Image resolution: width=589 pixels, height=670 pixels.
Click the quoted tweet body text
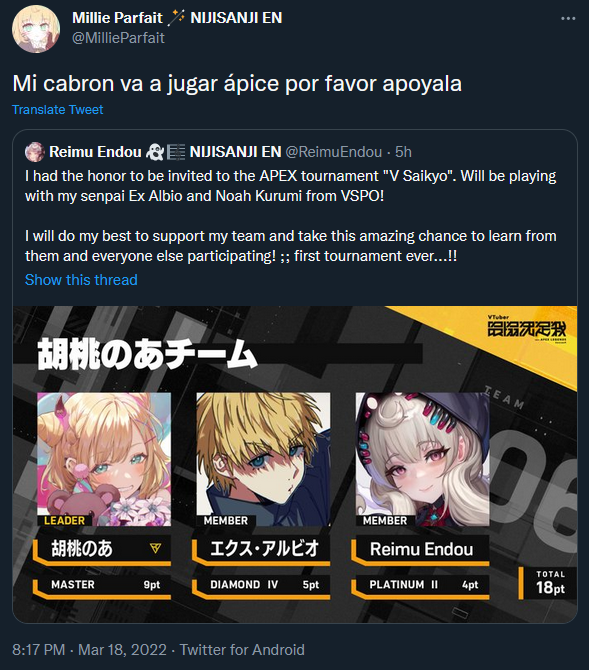291,216
